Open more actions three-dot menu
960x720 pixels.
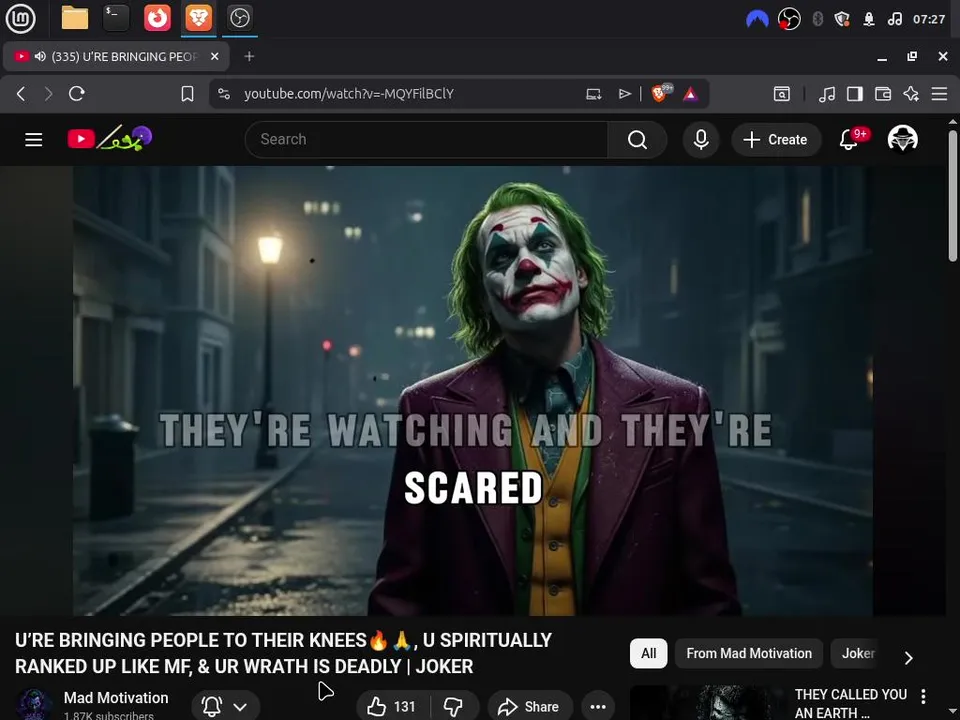click(598, 707)
